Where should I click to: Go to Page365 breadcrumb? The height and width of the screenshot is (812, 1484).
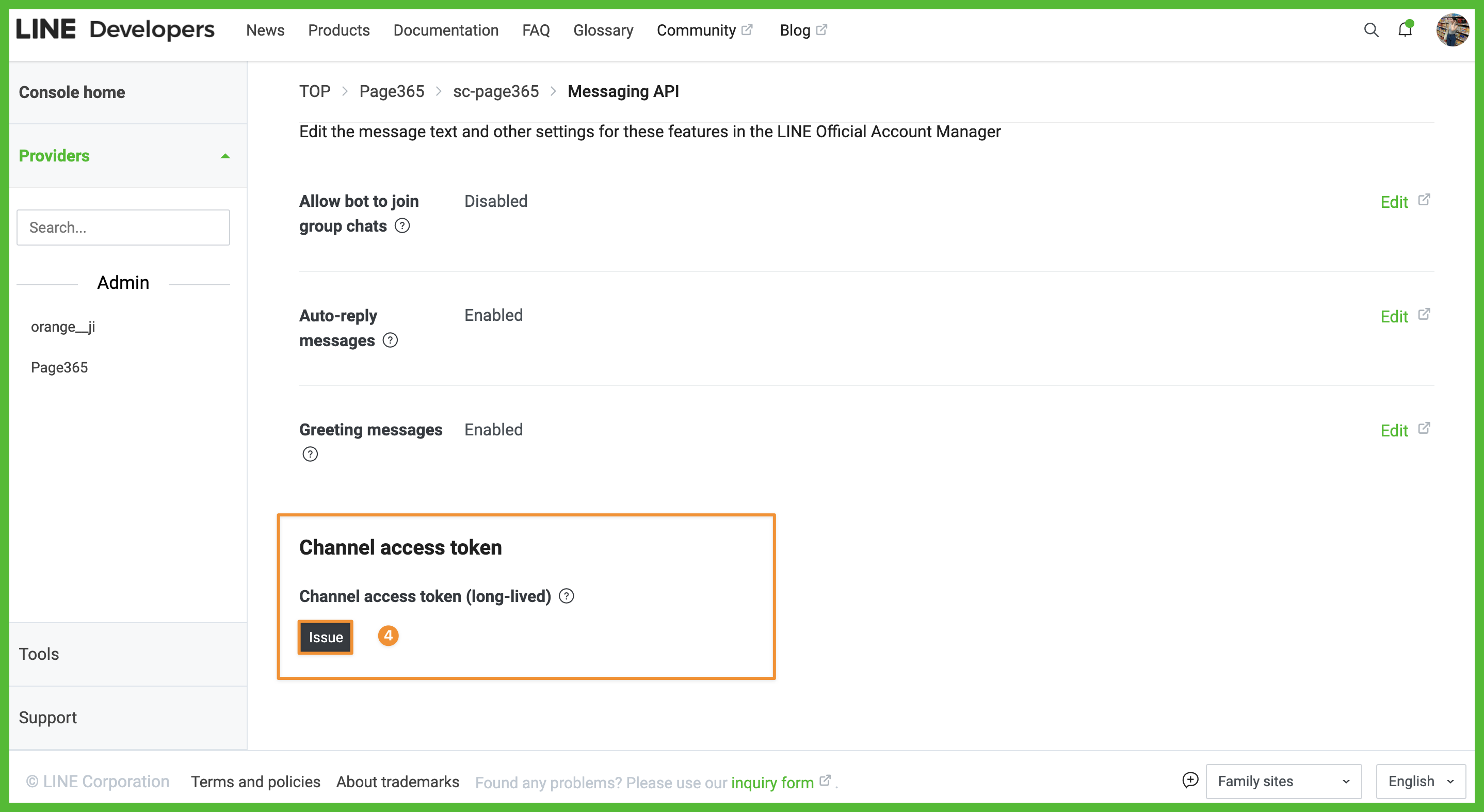pos(392,91)
